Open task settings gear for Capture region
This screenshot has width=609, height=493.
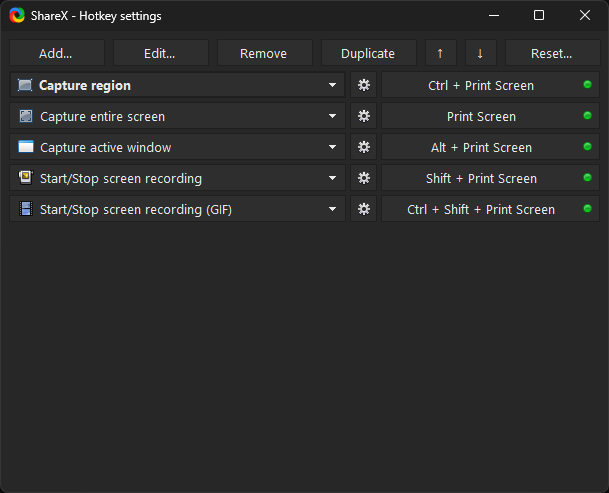pos(364,85)
